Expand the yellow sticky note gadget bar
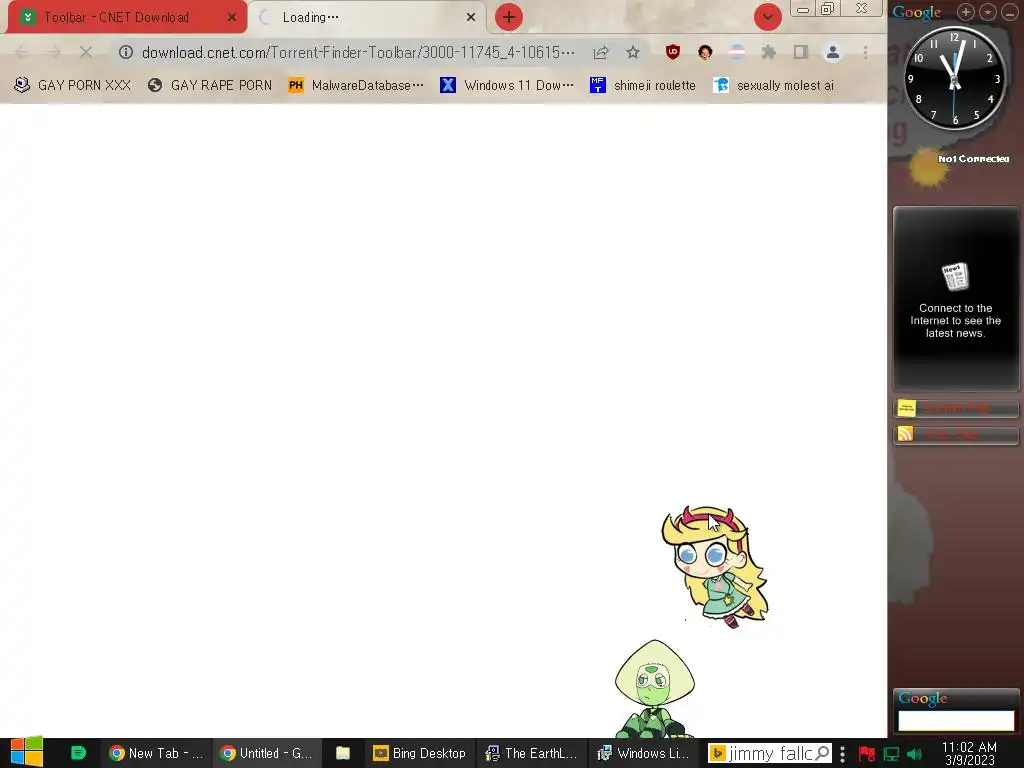Viewport: 1024px width, 768px height. pyautogui.click(x=955, y=409)
